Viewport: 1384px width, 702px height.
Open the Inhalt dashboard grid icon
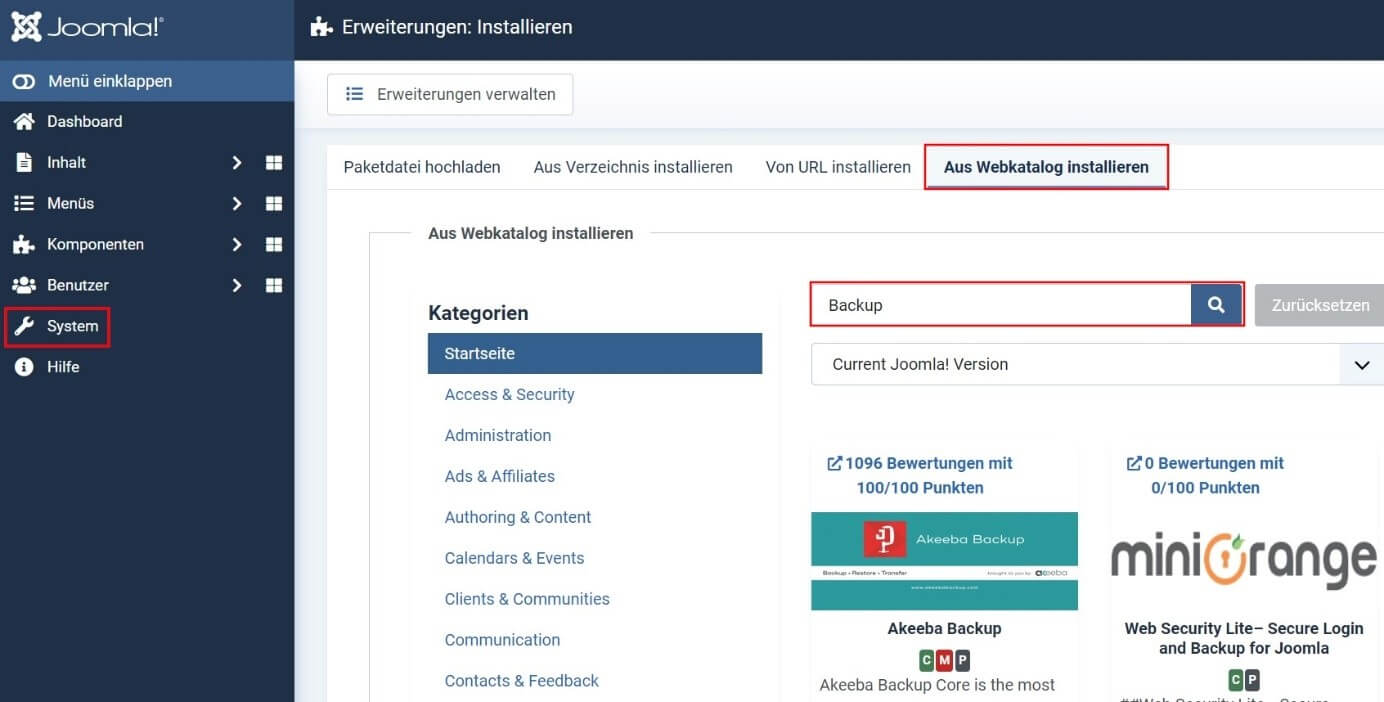tap(273, 162)
